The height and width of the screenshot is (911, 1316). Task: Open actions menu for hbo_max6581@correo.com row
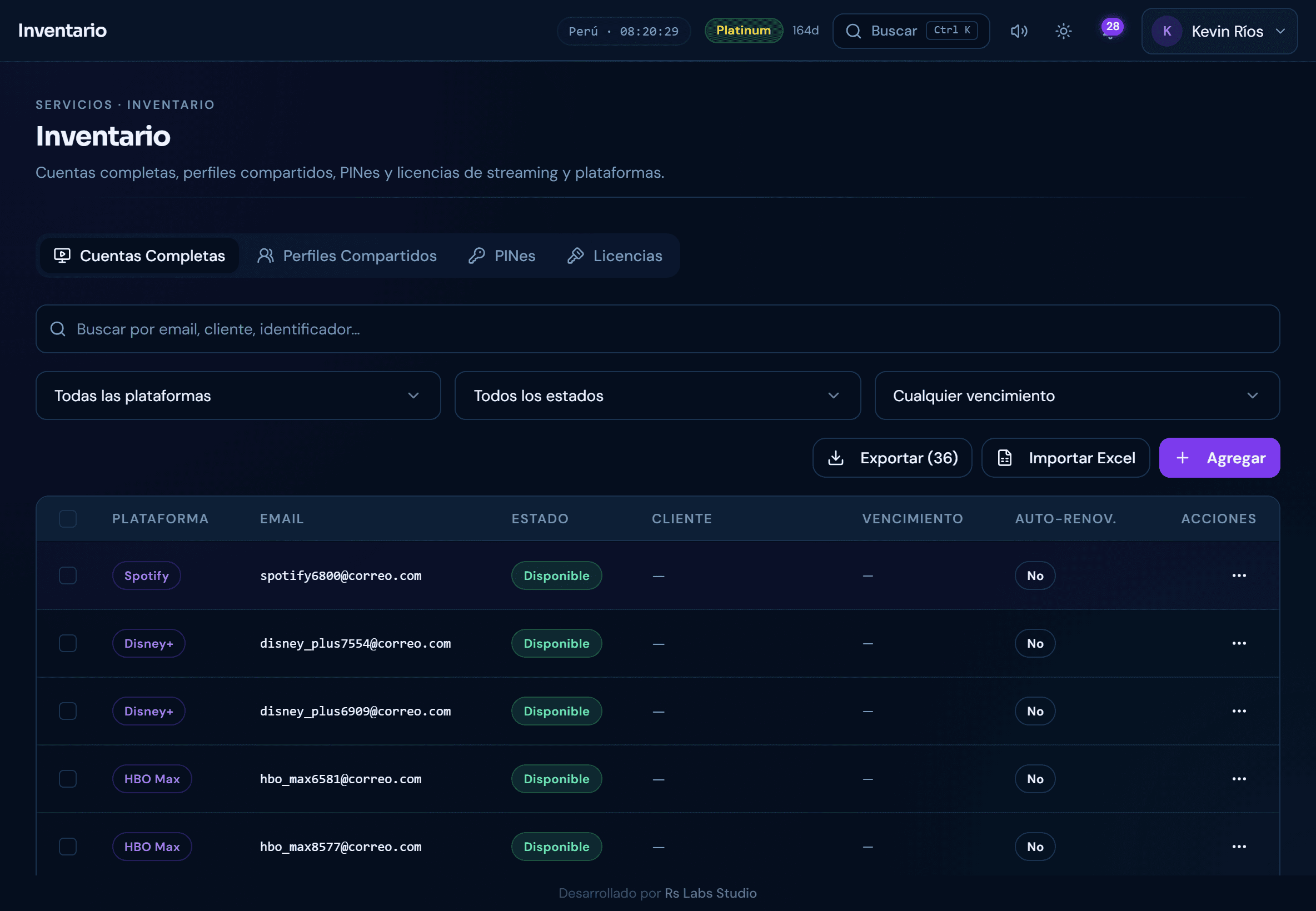(1238, 779)
